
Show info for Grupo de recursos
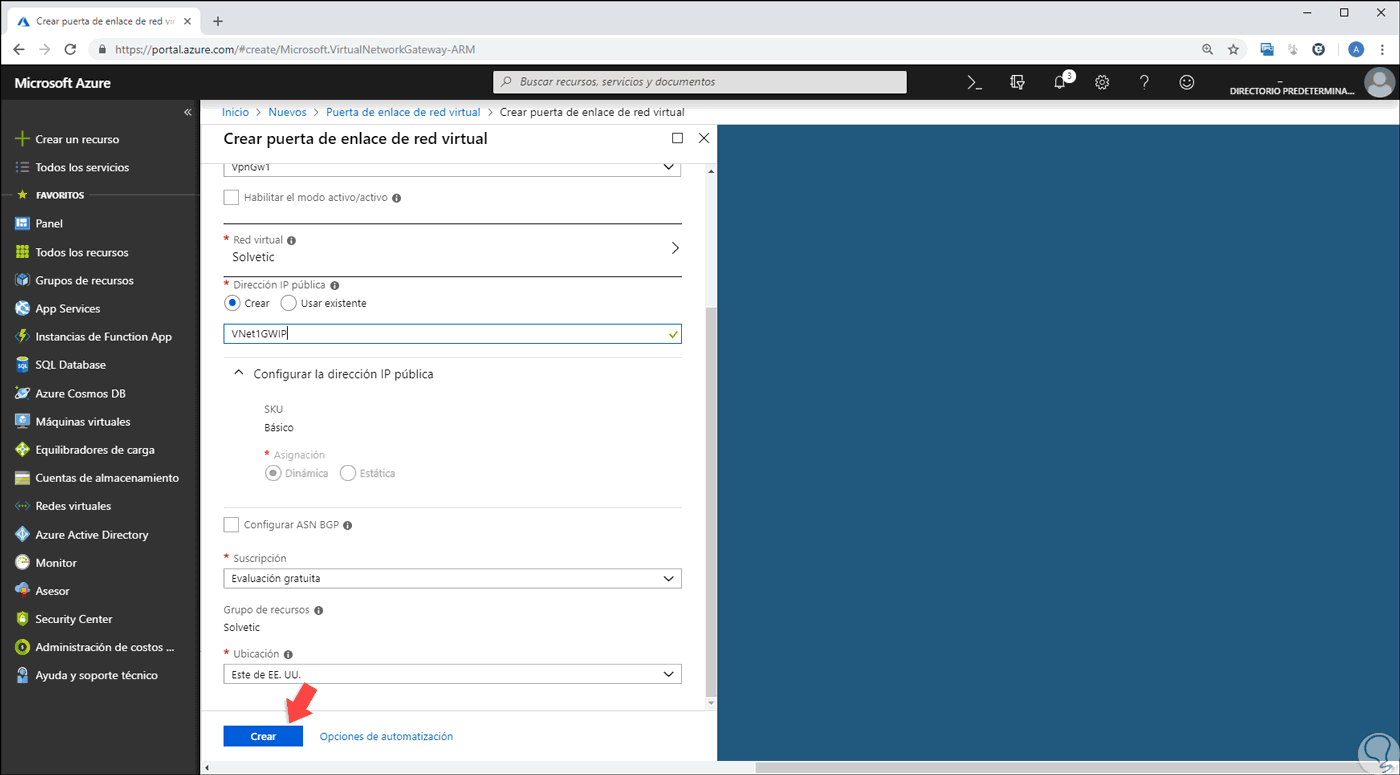pos(319,610)
